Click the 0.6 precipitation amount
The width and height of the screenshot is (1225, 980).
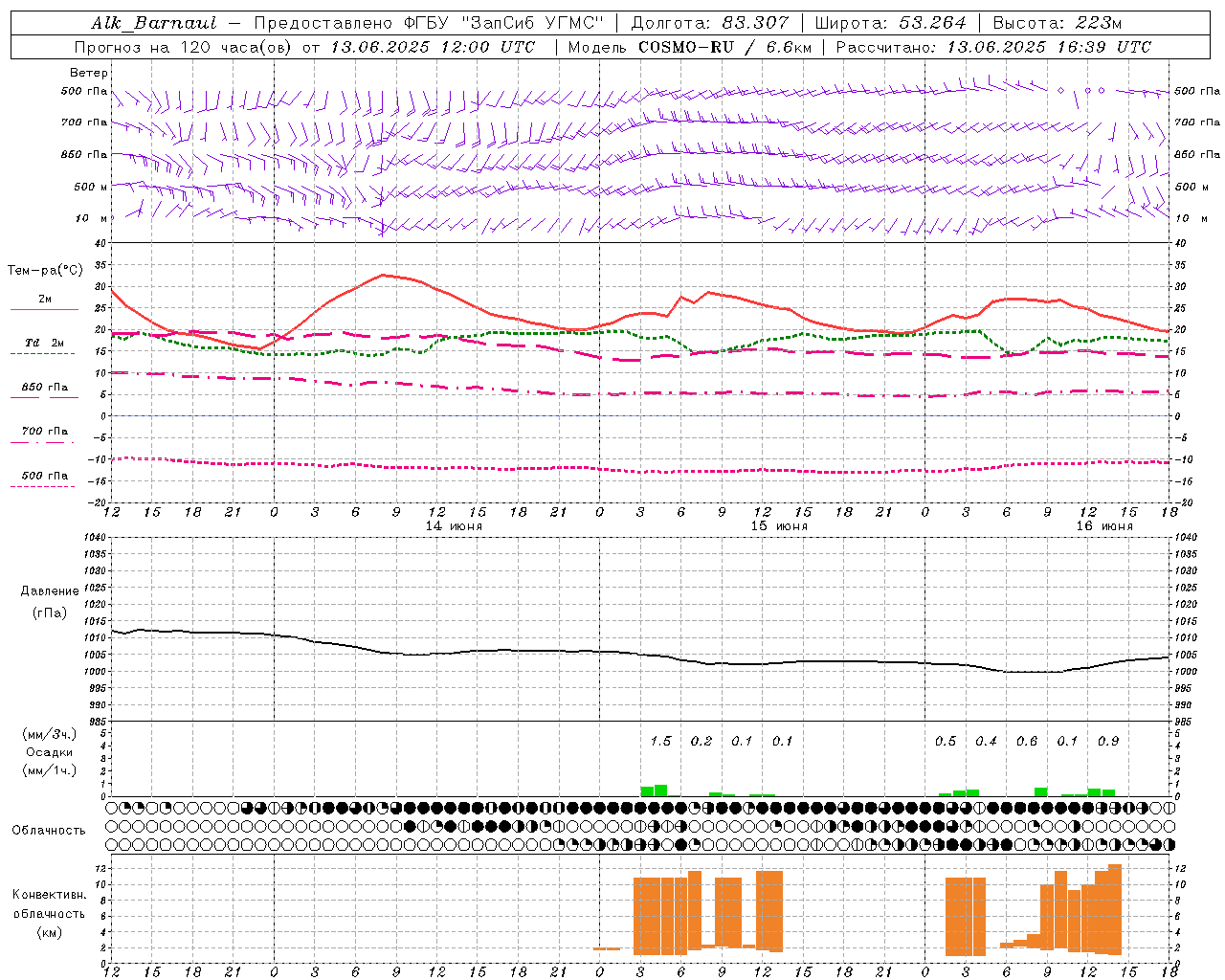[x=1027, y=742]
